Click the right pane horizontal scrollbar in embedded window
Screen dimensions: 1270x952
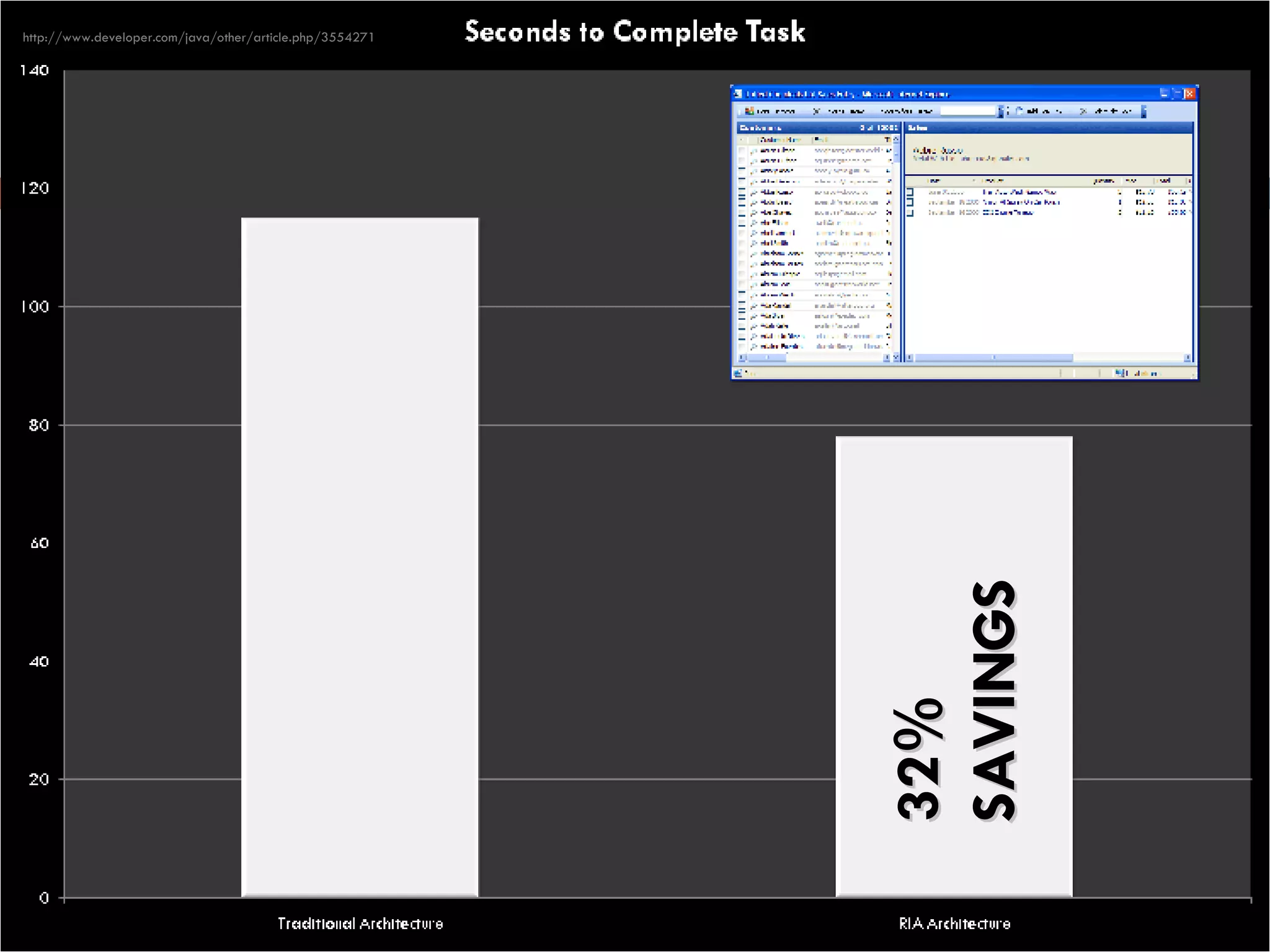[x=1048, y=358]
